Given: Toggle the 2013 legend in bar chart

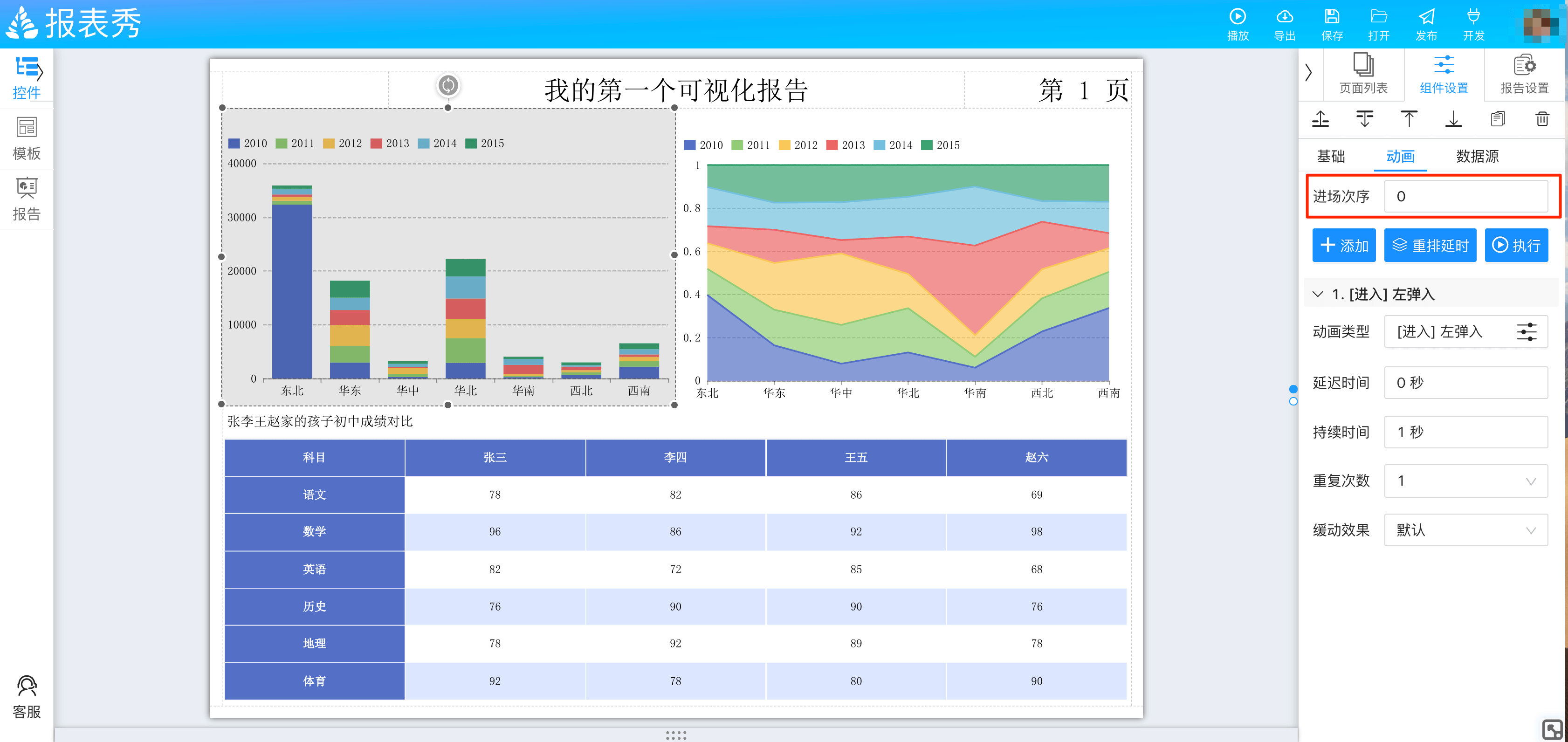Looking at the screenshot, I should click(390, 144).
